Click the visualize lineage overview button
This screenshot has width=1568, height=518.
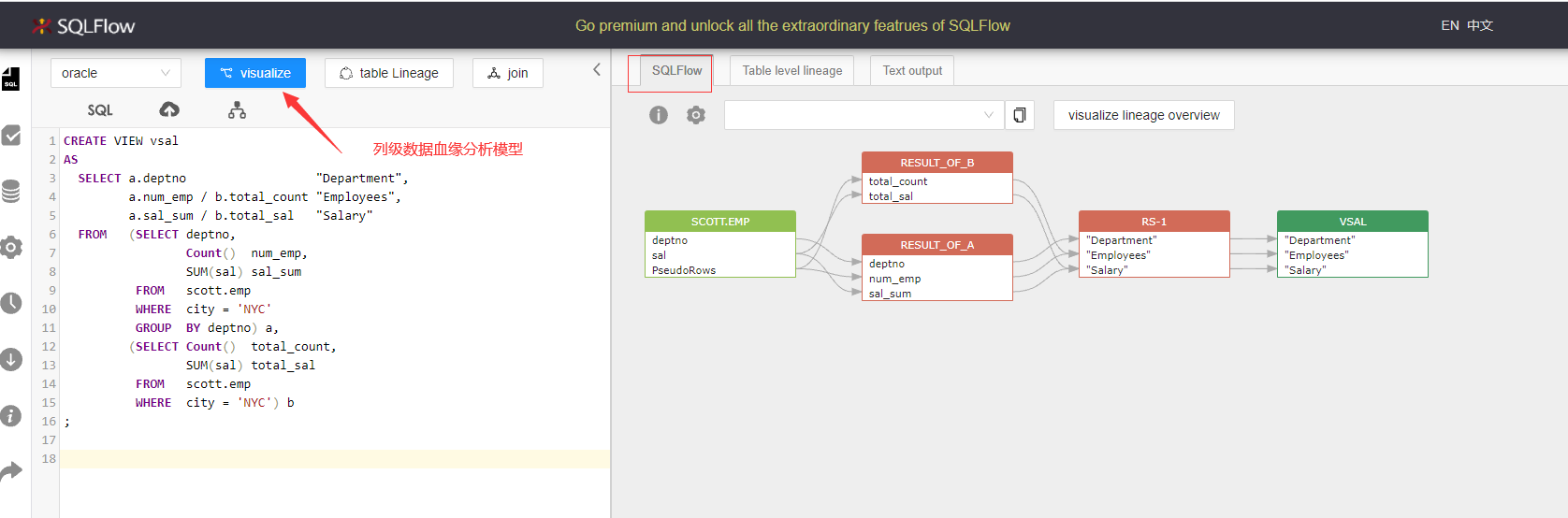click(x=1143, y=115)
